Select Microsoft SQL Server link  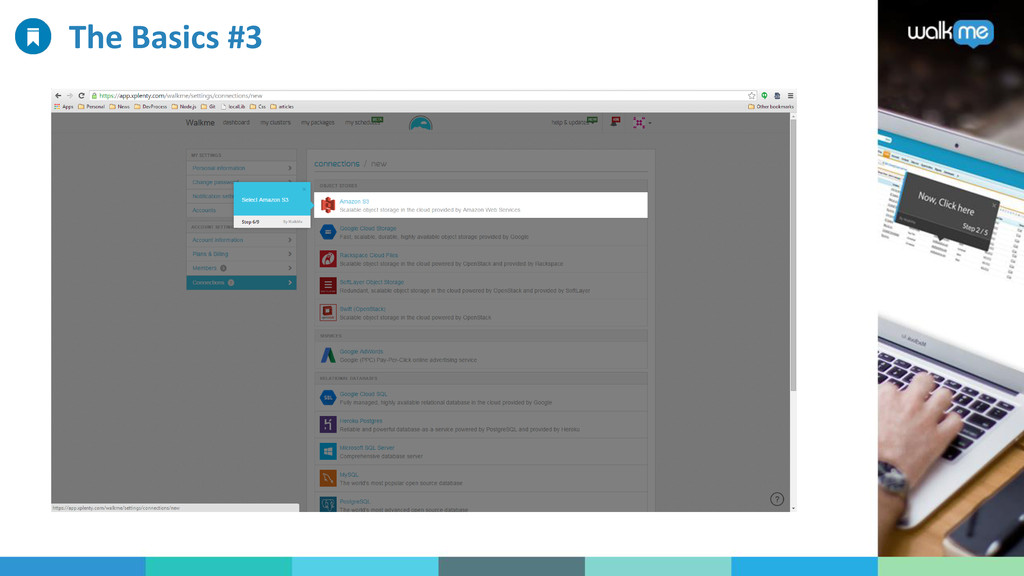(367, 447)
